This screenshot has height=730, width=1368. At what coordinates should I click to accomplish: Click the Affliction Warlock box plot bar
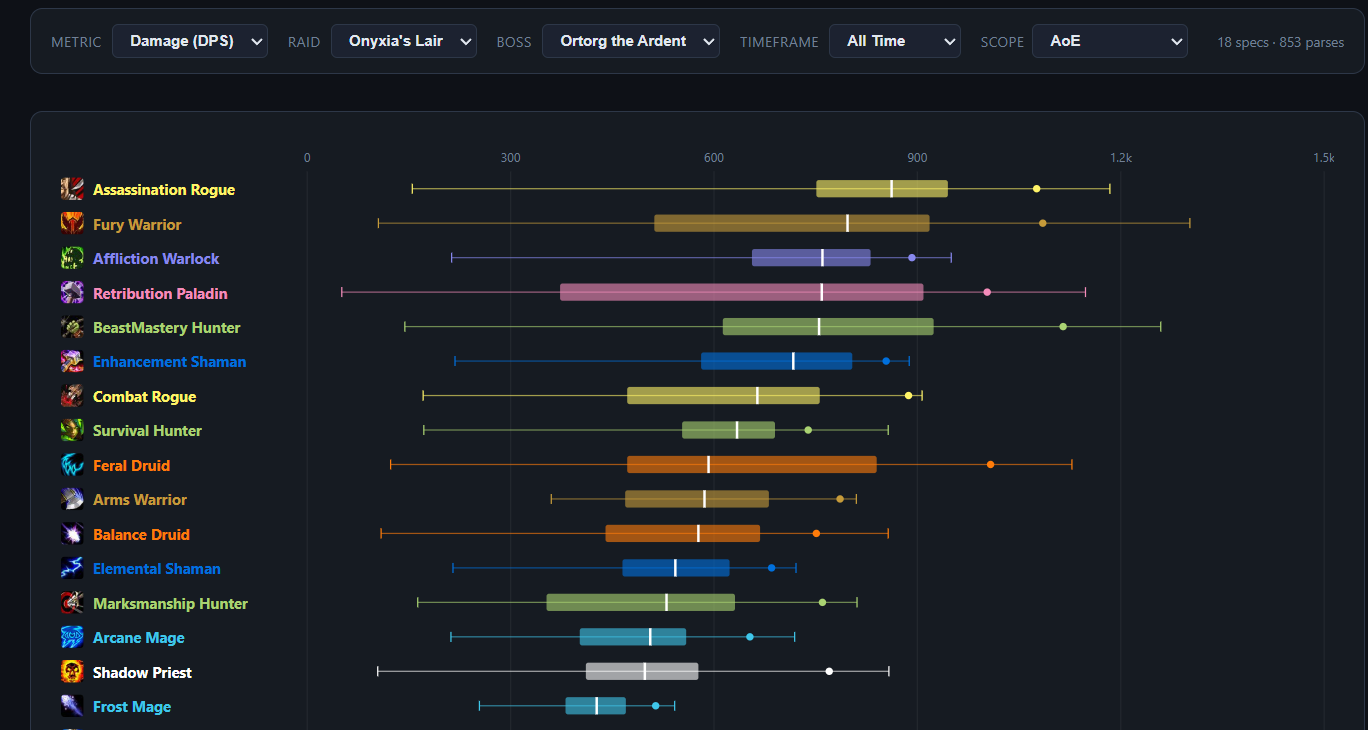[811, 258]
